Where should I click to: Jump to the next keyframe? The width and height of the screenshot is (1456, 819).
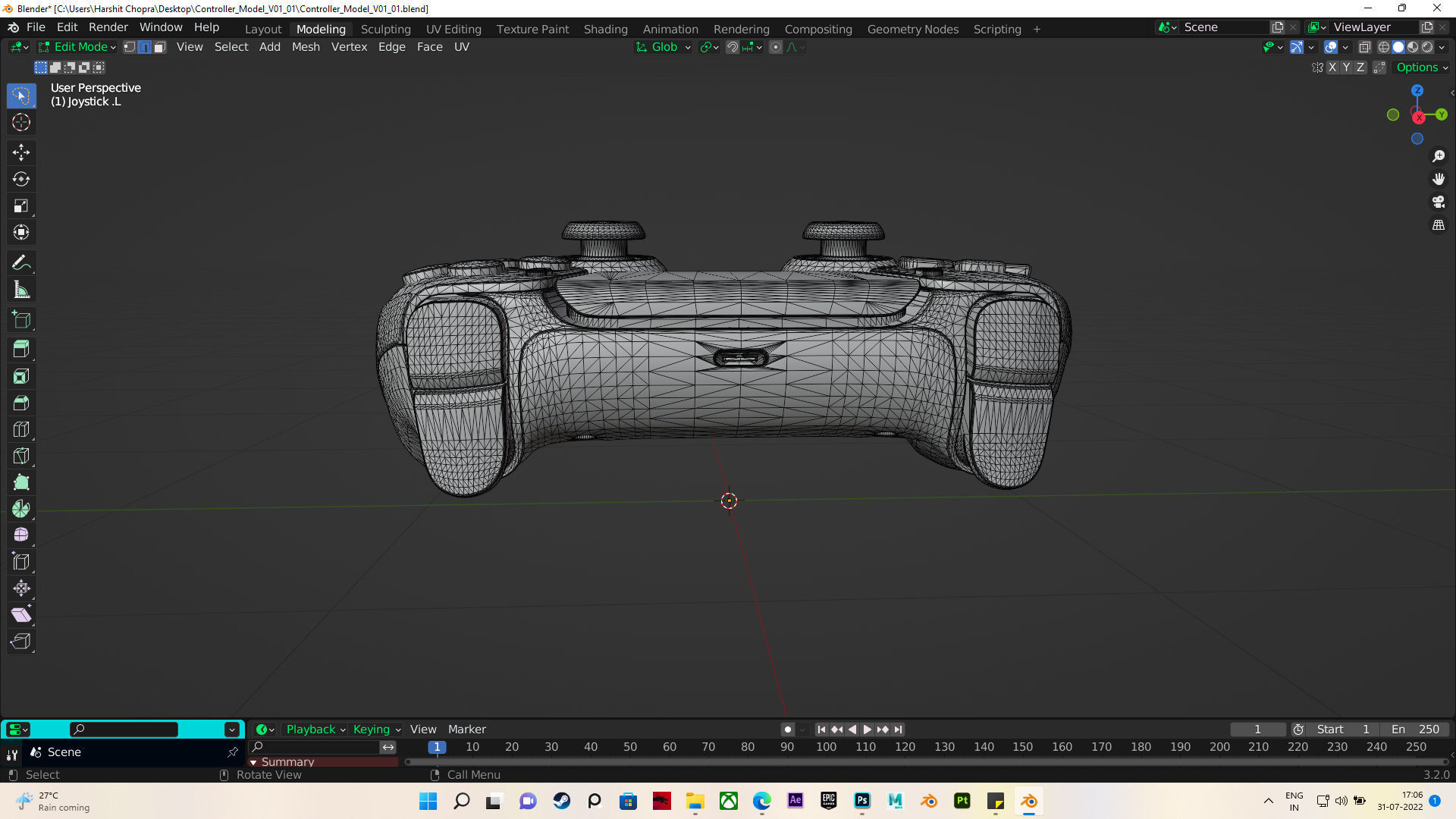(x=883, y=730)
